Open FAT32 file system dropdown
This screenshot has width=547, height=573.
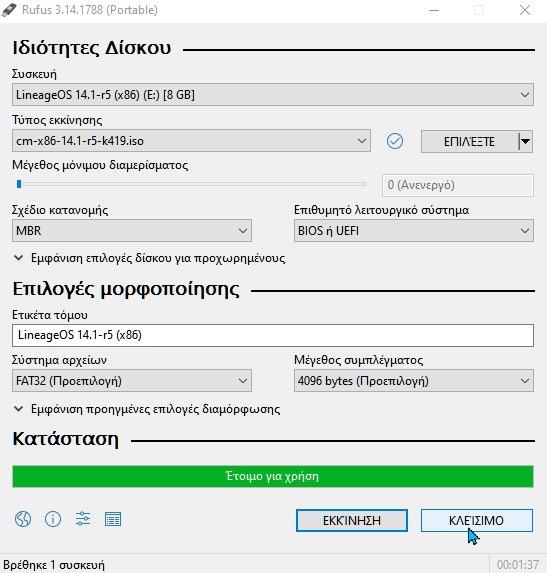point(132,381)
